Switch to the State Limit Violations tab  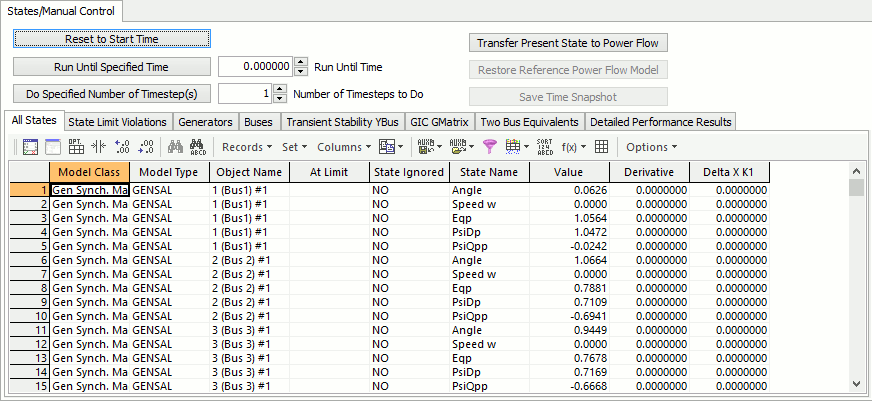tap(117, 122)
